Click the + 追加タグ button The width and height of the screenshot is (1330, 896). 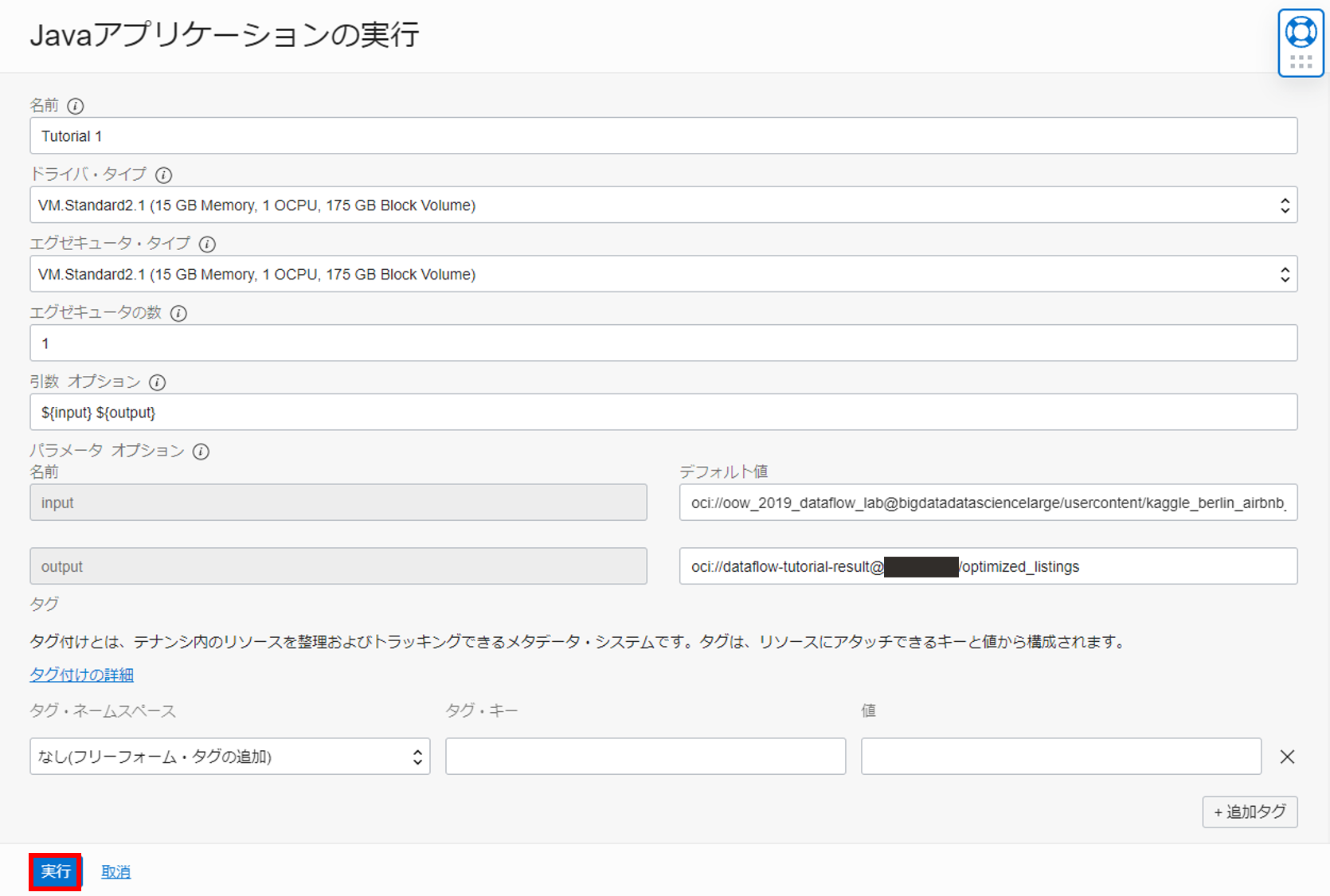(x=1249, y=812)
